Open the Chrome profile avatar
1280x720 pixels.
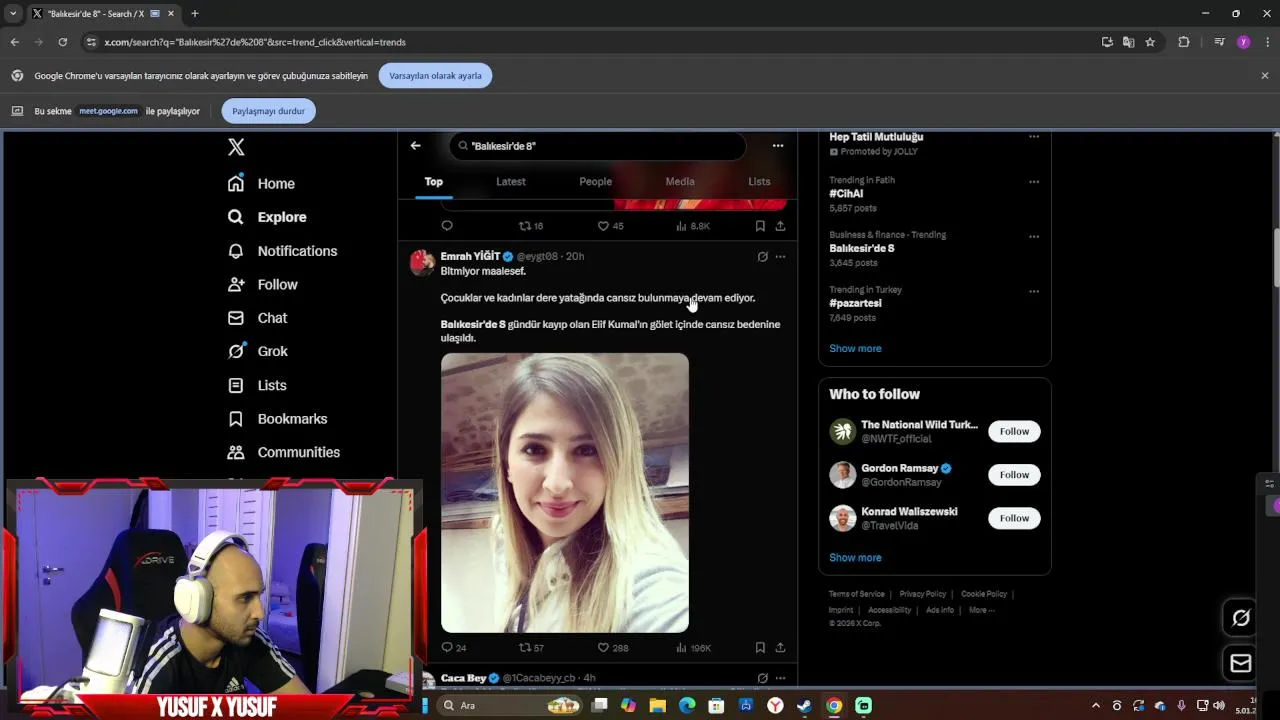pyautogui.click(x=1244, y=42)
